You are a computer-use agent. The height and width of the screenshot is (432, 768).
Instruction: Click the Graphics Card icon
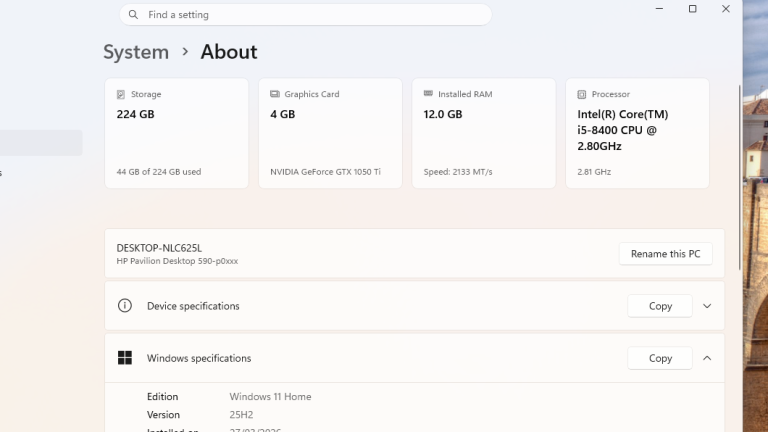click(275, 94)
